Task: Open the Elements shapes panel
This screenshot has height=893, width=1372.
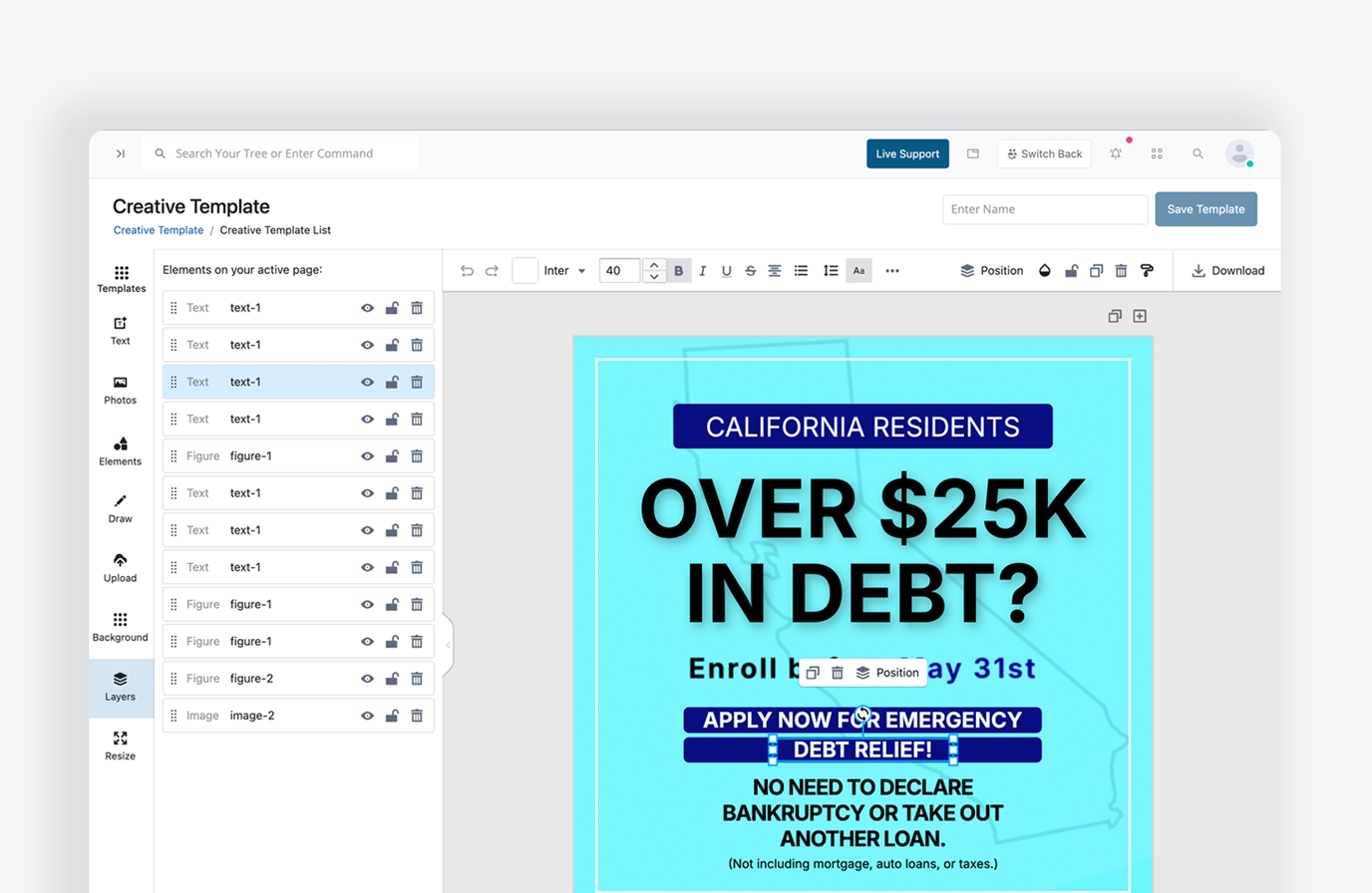Action: tap(120, 450)
